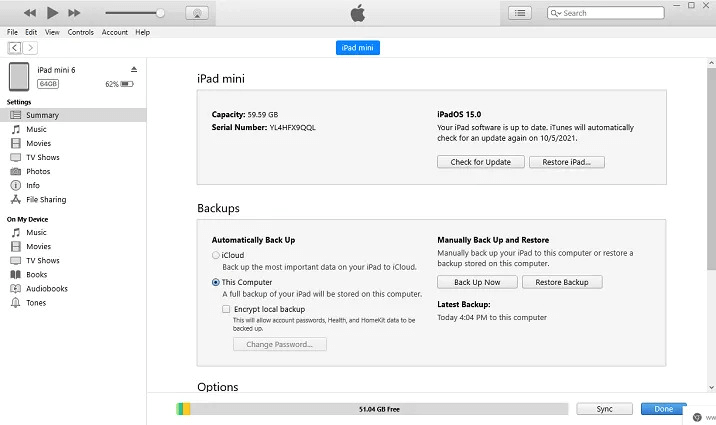Screen dimensions: 716x425
Task: Click the Restore iPad button
Action: click(566, 162)
